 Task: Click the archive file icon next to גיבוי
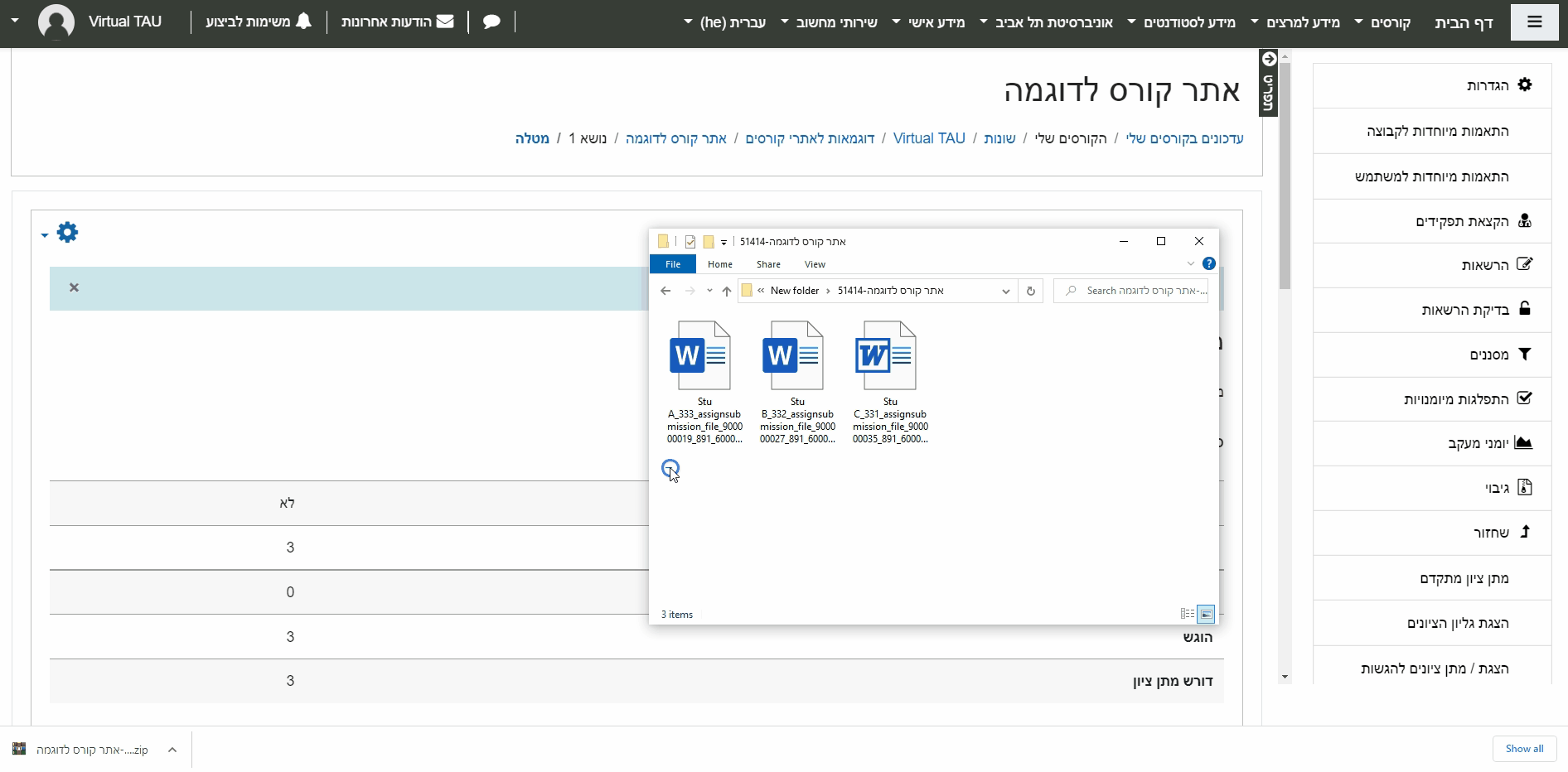coord(1525,487)
